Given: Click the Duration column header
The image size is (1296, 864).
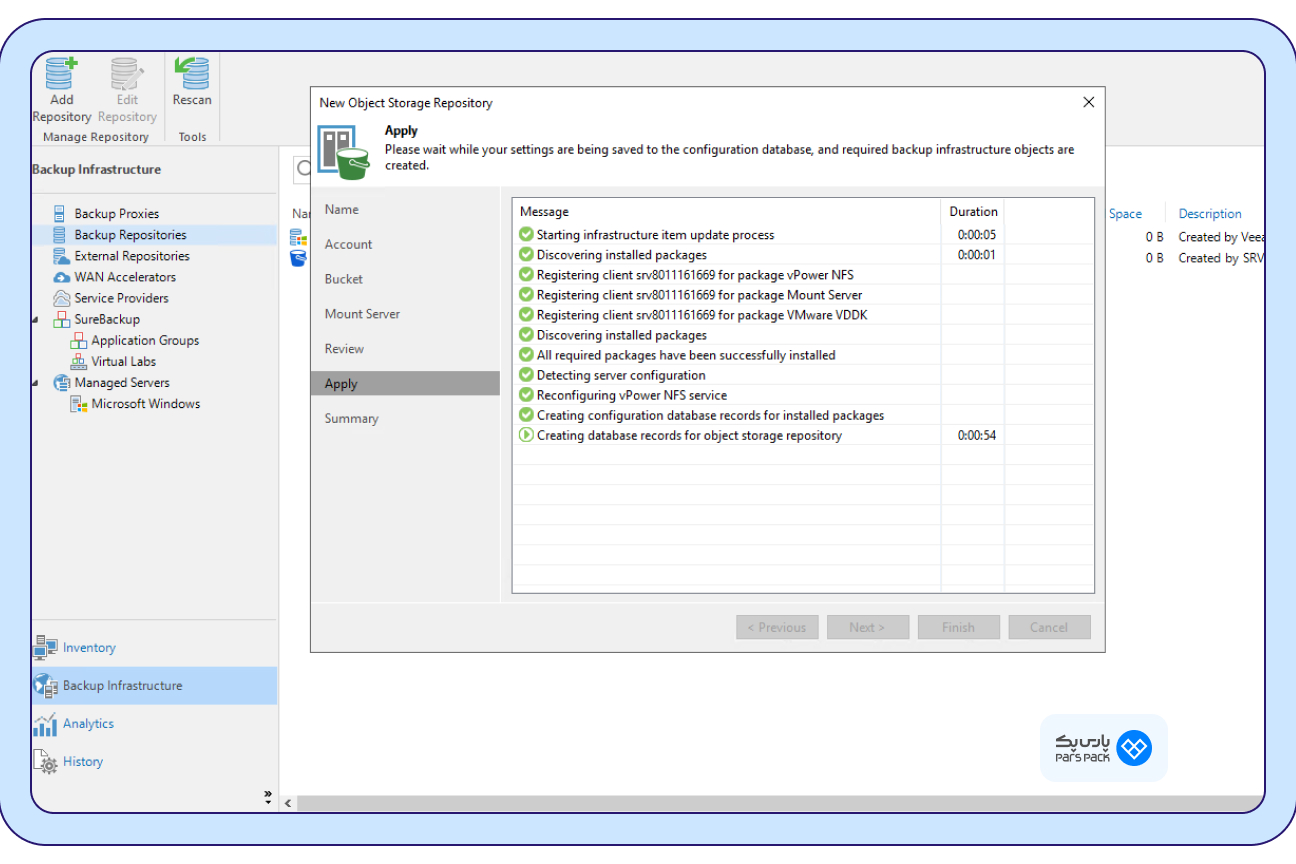Looking at the screenshot, I should coord(973,211).
